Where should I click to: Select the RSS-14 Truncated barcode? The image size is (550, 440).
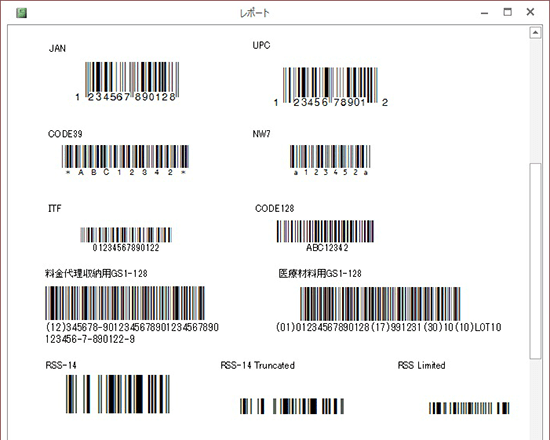[292, 406]
